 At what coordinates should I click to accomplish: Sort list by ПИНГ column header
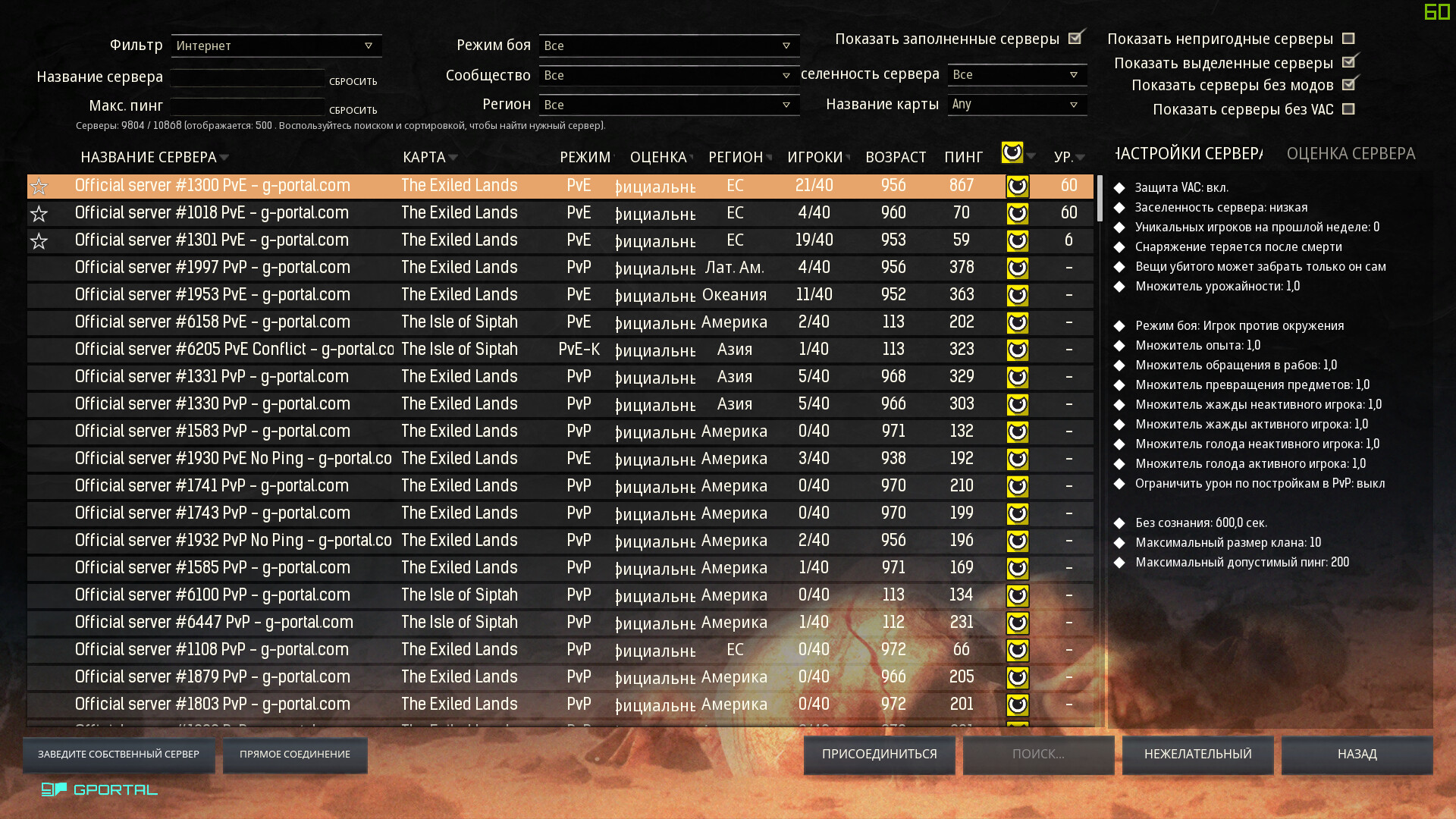coord(963,157)
